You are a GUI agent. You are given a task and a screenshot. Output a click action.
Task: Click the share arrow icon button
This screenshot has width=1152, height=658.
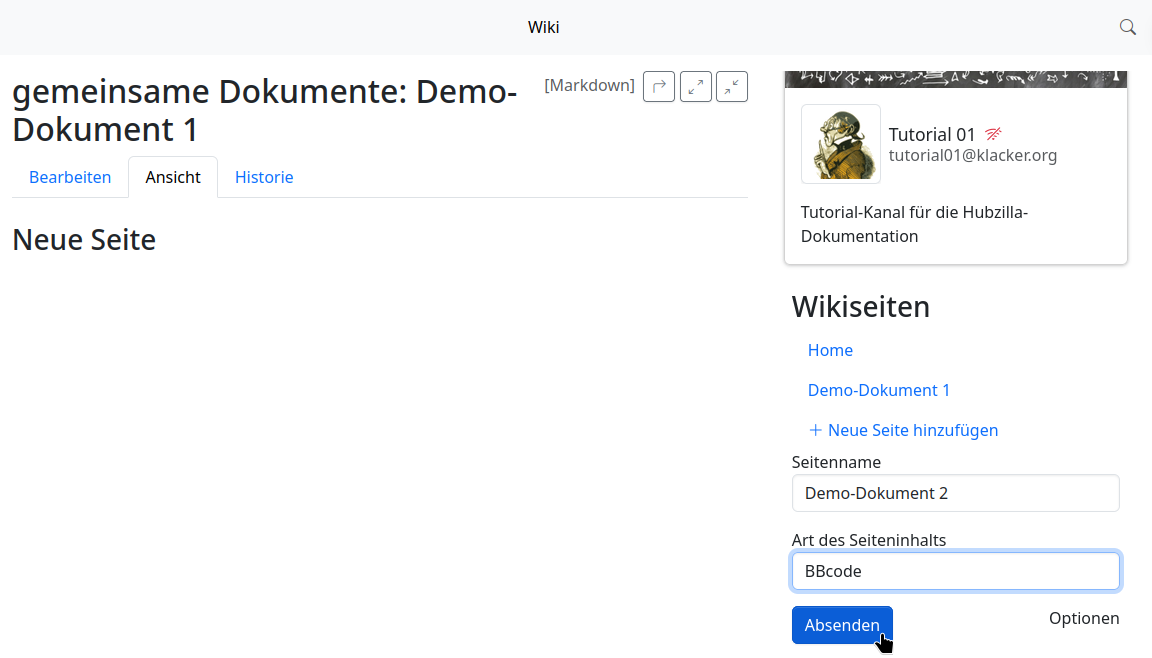pos(659,87)
